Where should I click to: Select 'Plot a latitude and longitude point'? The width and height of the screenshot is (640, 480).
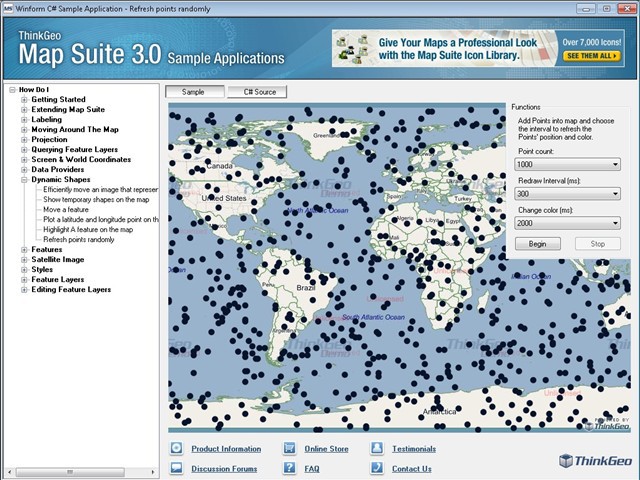click(x=100, y=220)
